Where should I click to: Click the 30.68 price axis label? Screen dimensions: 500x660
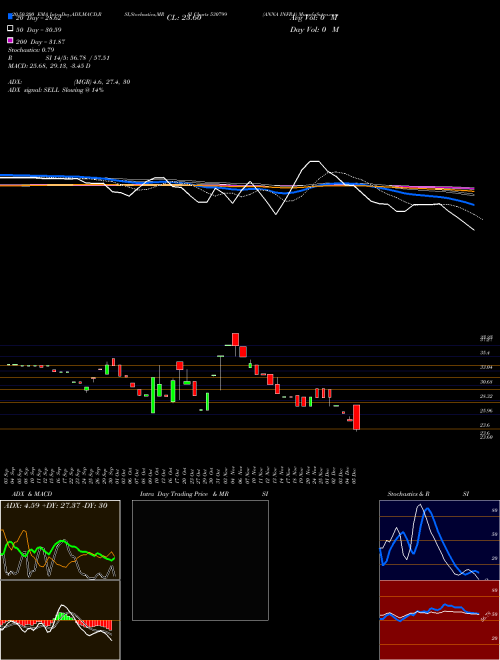pos(486,382)
